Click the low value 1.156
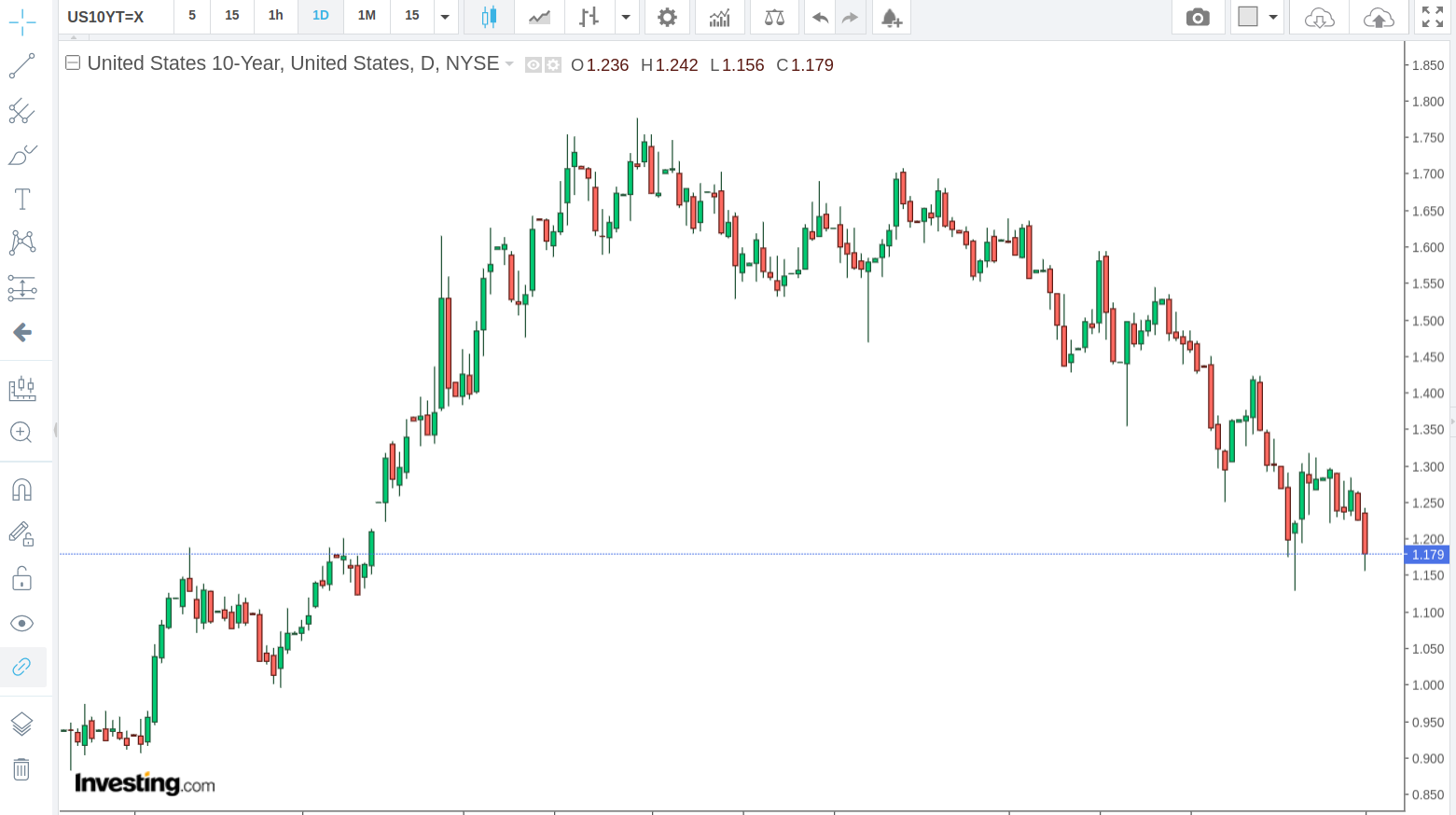 742,64
